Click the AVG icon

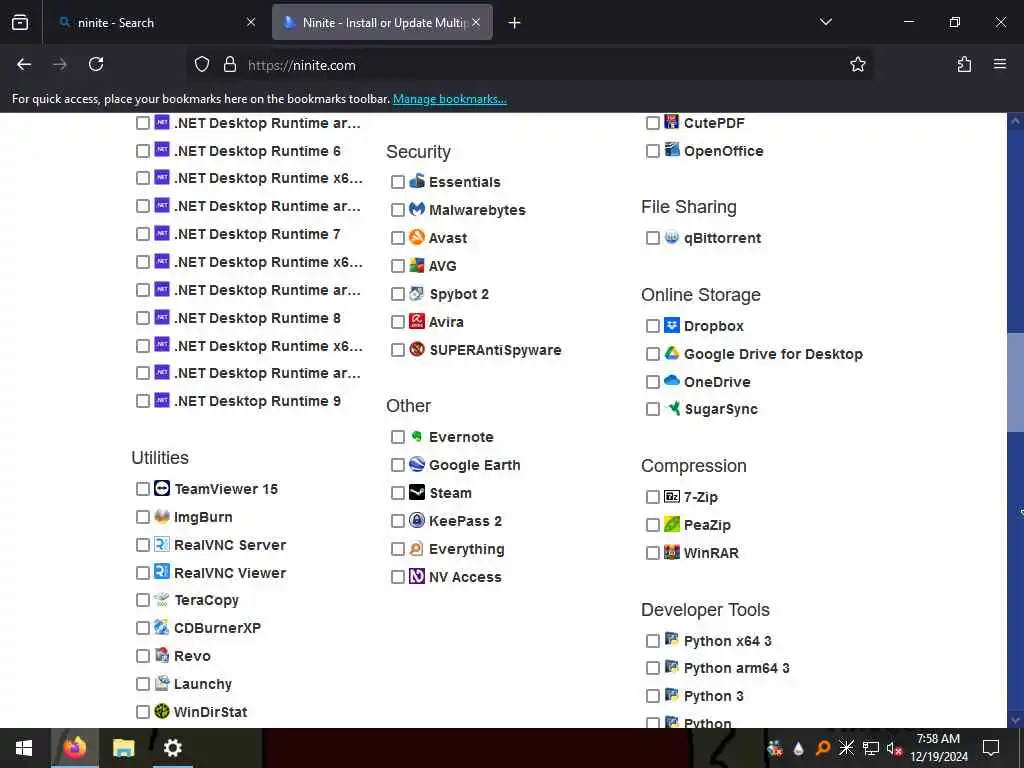coord(417,265)
